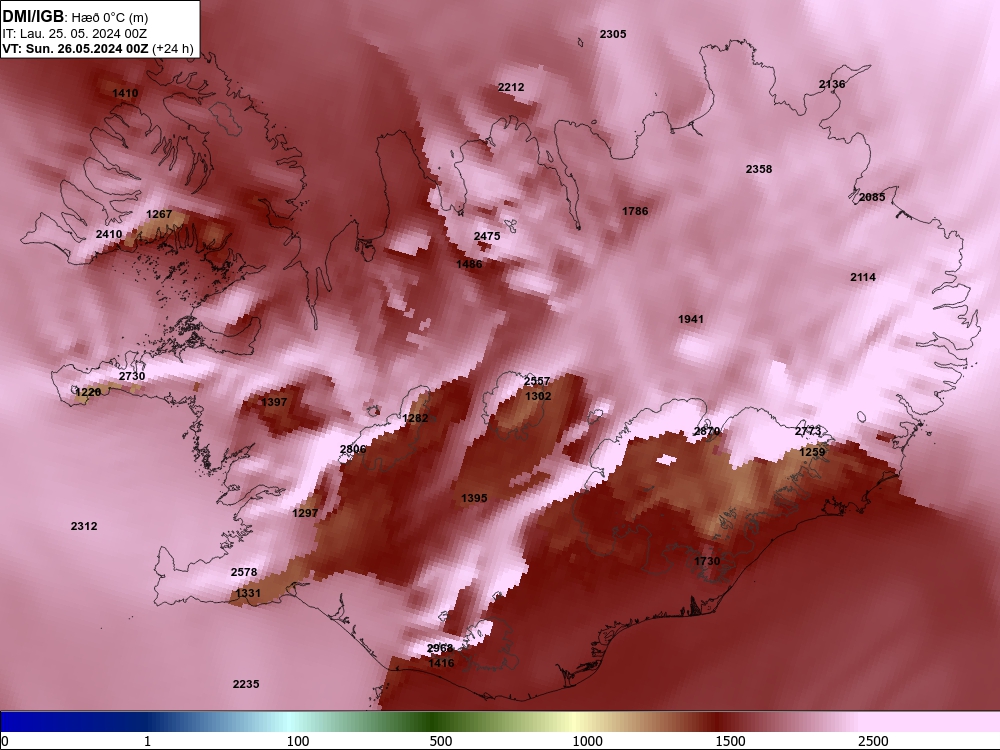Image resolution: width=1000 pixels, height=750 pixels.
Task: Click the 2773 height value
Action: coord(808,432)
